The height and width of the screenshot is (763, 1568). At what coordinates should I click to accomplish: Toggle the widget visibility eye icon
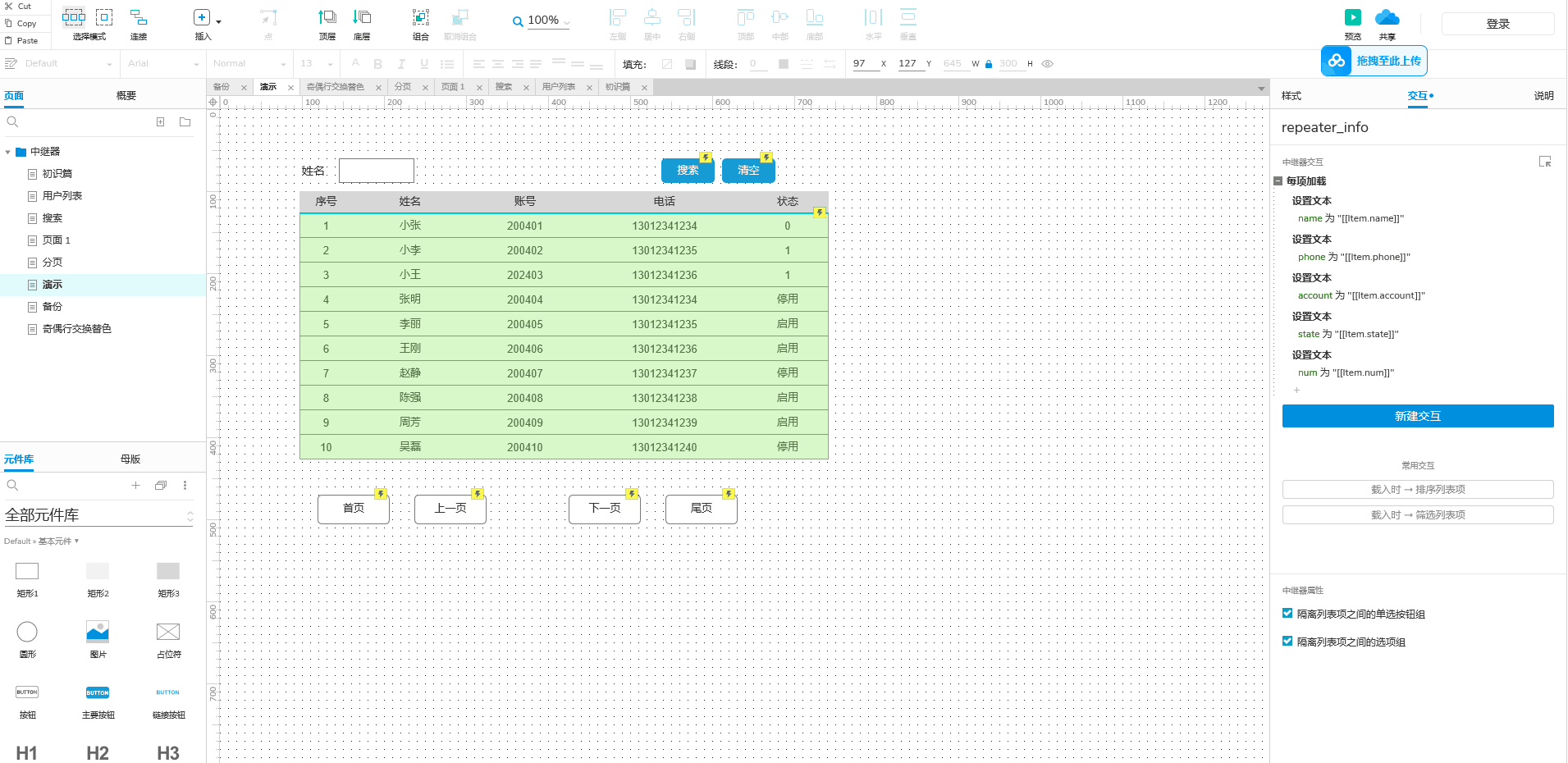[1048, 63]
